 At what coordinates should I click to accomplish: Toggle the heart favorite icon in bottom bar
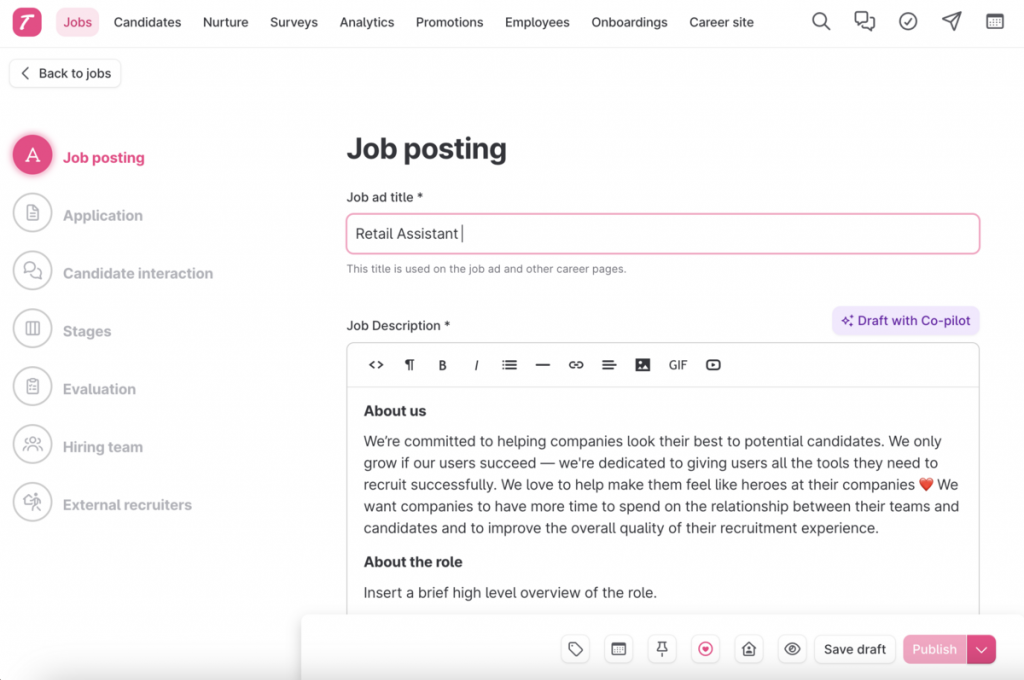[705, 649]
